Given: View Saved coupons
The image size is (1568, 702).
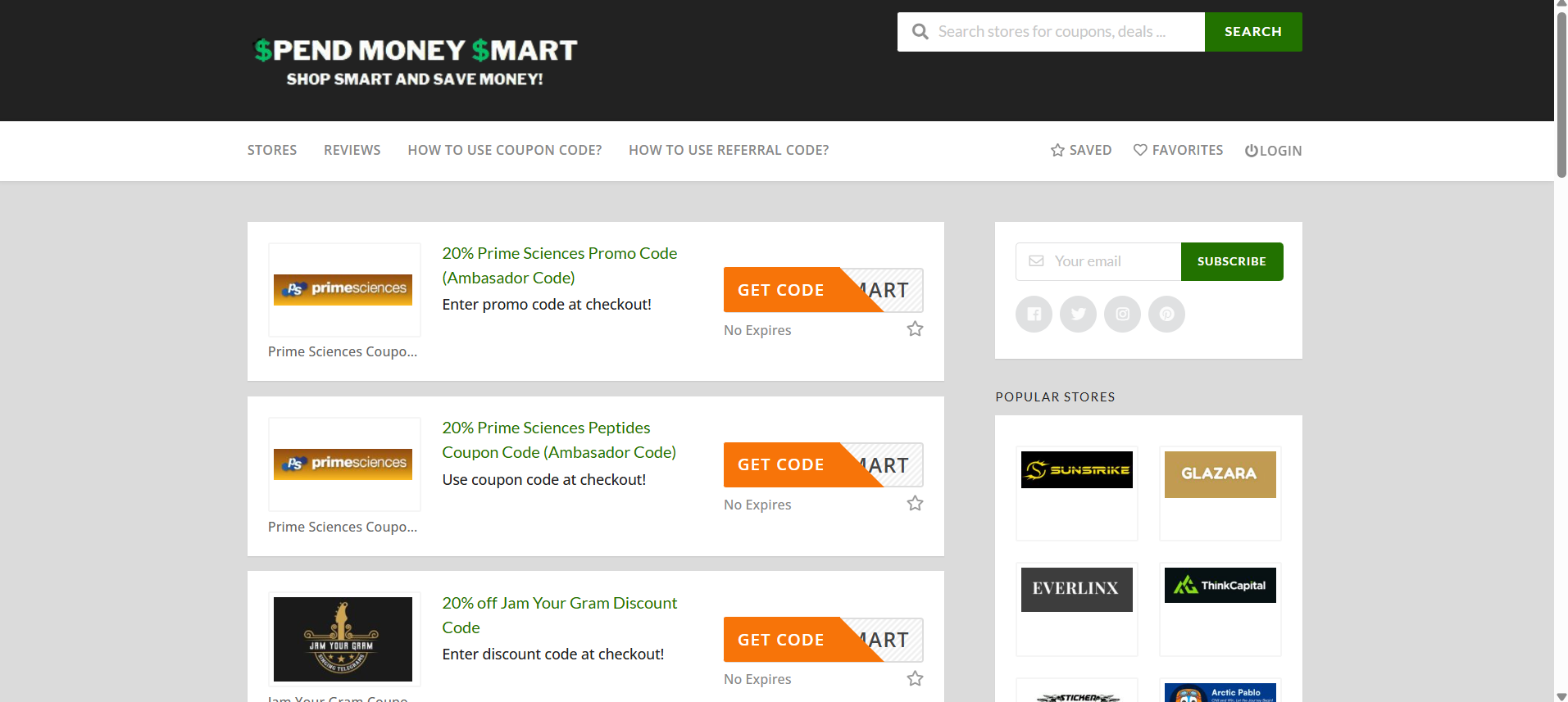Looking at the screenshot, I should [1081, 151].
